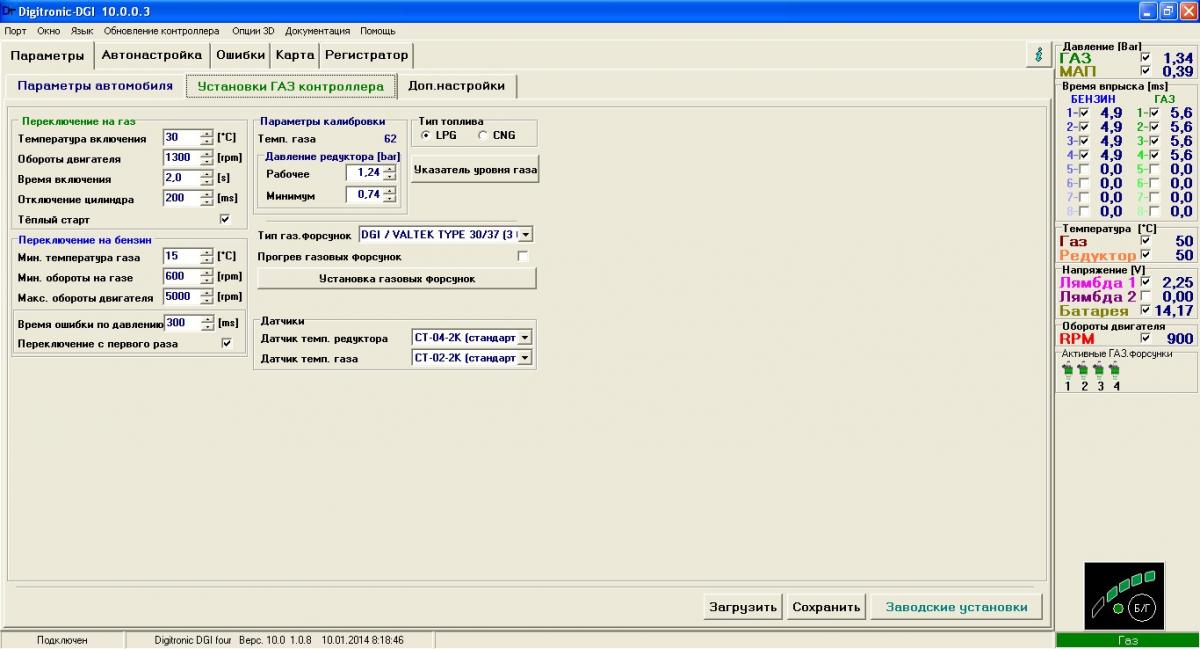Viewport: 1200px width, 649px height.
Task: Click the green Газ status bar indicator
Action: click(1127, 641)
